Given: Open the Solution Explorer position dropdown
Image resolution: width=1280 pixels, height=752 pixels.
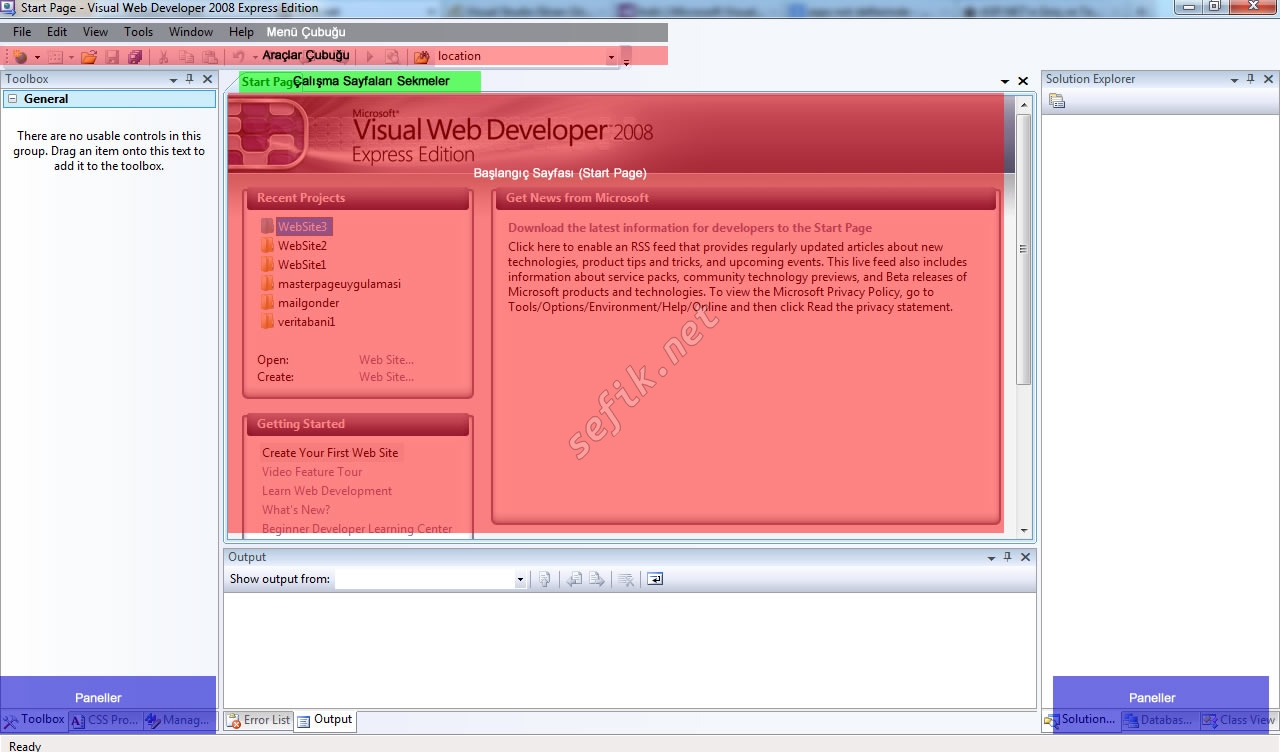Looking at the screenshot, I should pos(1234,80).
